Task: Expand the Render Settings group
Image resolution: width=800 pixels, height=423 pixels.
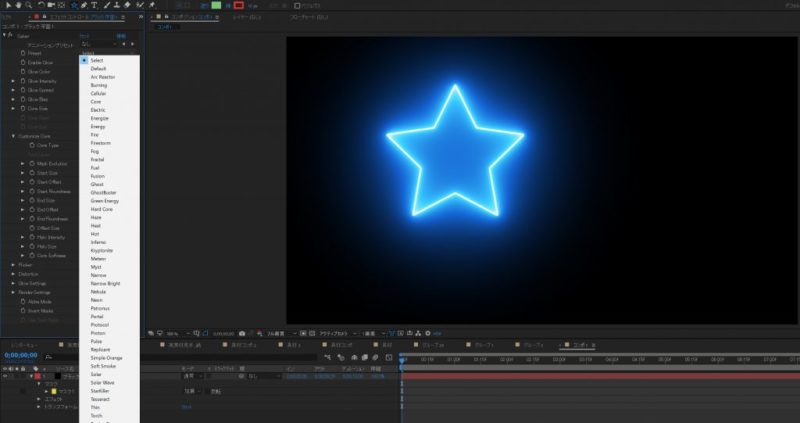Action: click(x=12, y=292)
